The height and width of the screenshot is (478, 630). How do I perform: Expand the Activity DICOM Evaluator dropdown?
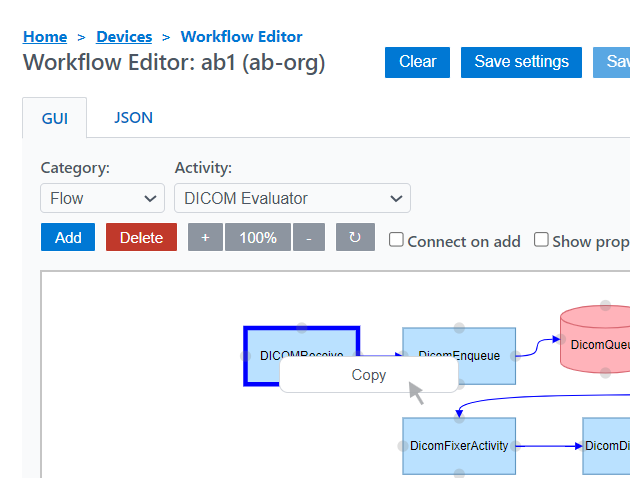click(292, 198)
